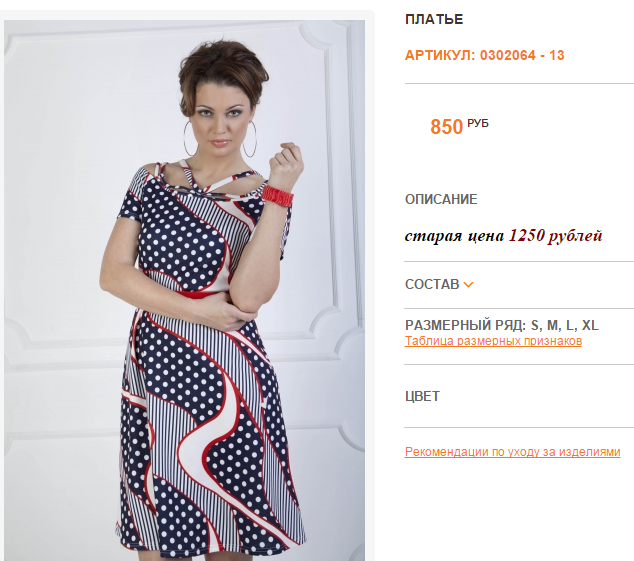Click the старая цена italic text
634x561 pixels.
454,235
